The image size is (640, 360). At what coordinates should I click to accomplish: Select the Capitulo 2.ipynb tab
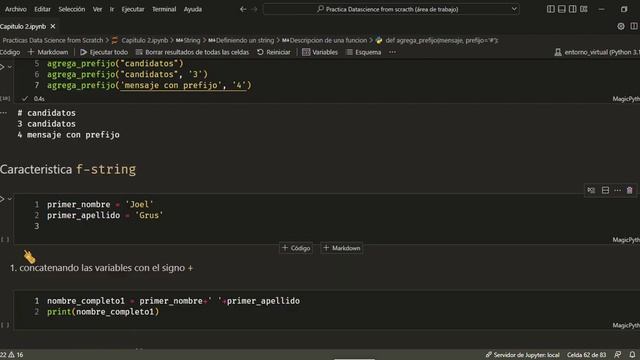[23, 27]
